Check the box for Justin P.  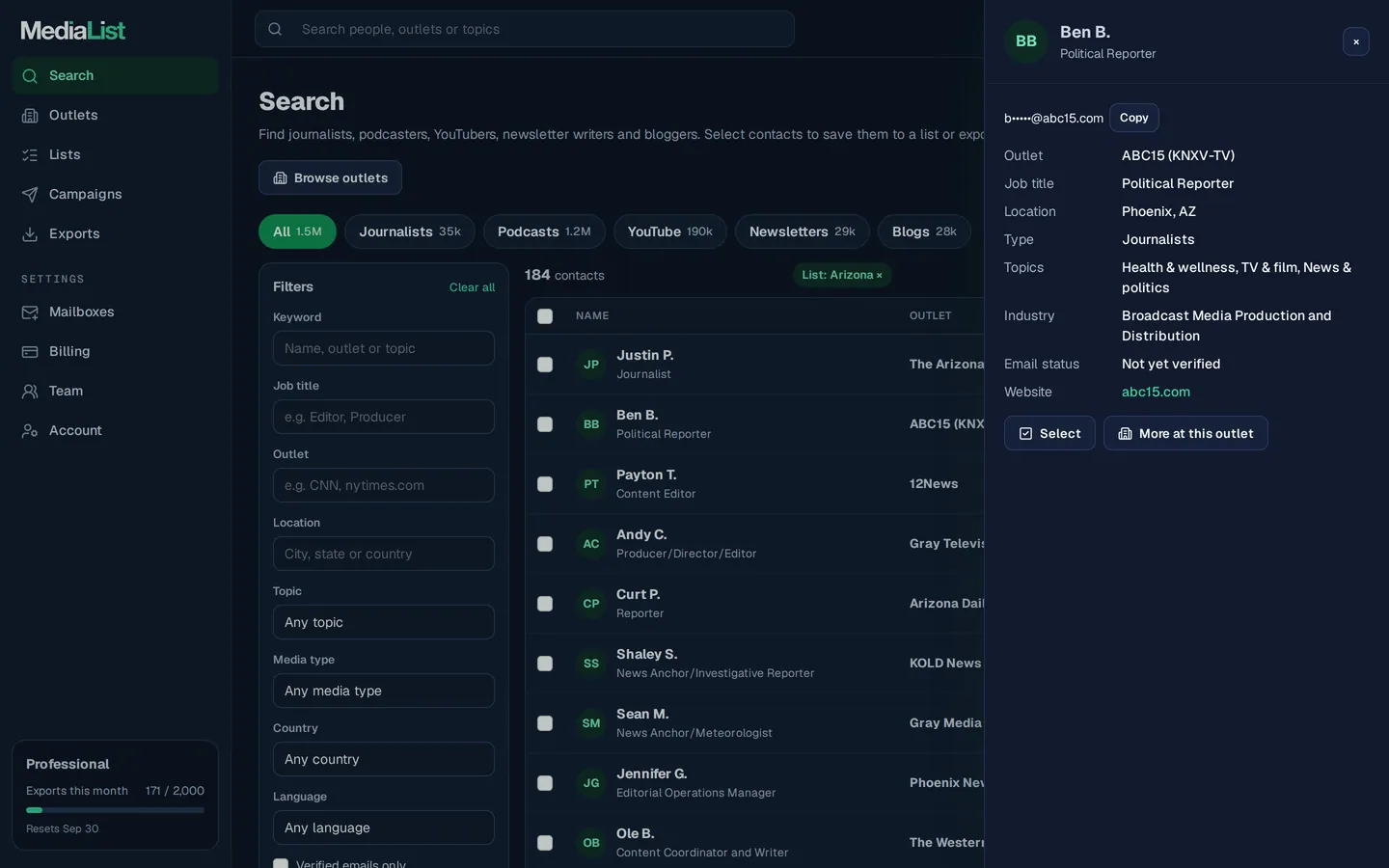pos(545,365)
